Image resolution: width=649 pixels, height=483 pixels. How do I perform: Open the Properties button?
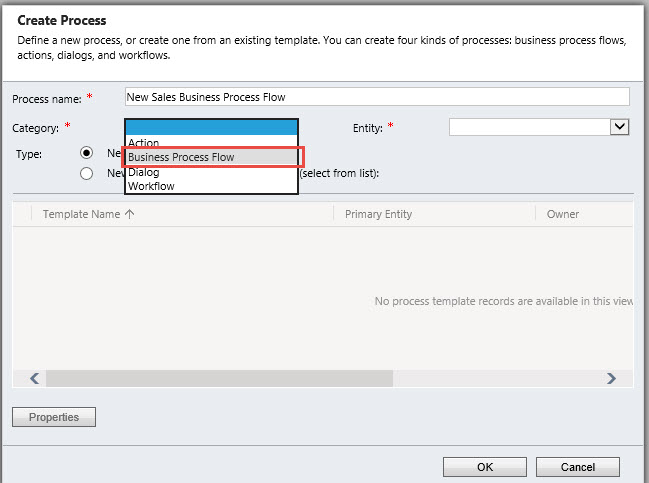[x=54, y=417]
